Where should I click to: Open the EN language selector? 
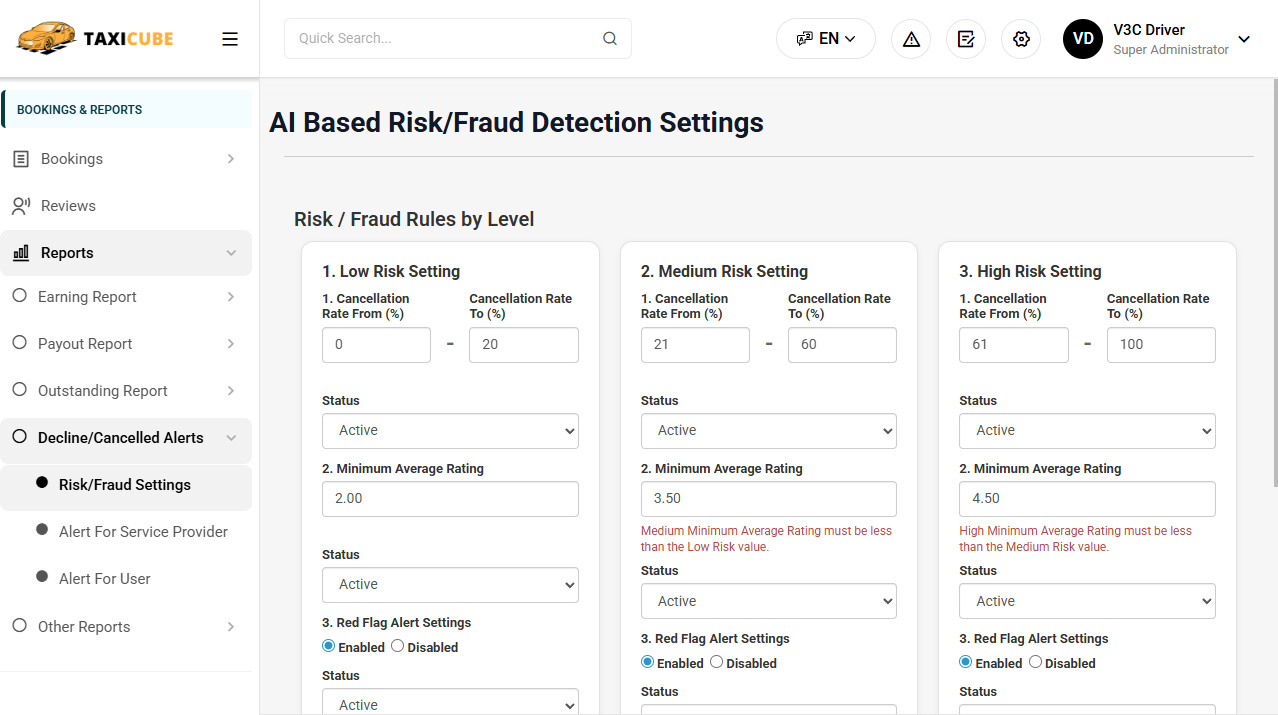pyautogui.click(x=826, y=39)
